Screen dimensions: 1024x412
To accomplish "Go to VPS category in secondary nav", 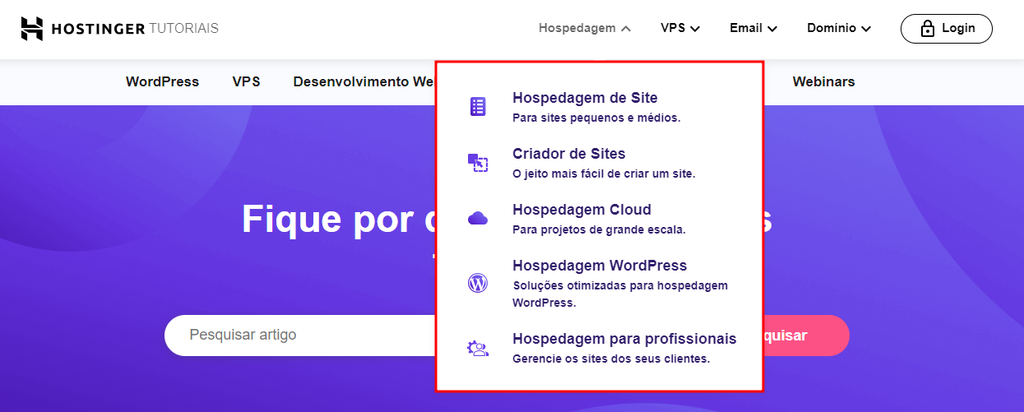I will 246,82.
